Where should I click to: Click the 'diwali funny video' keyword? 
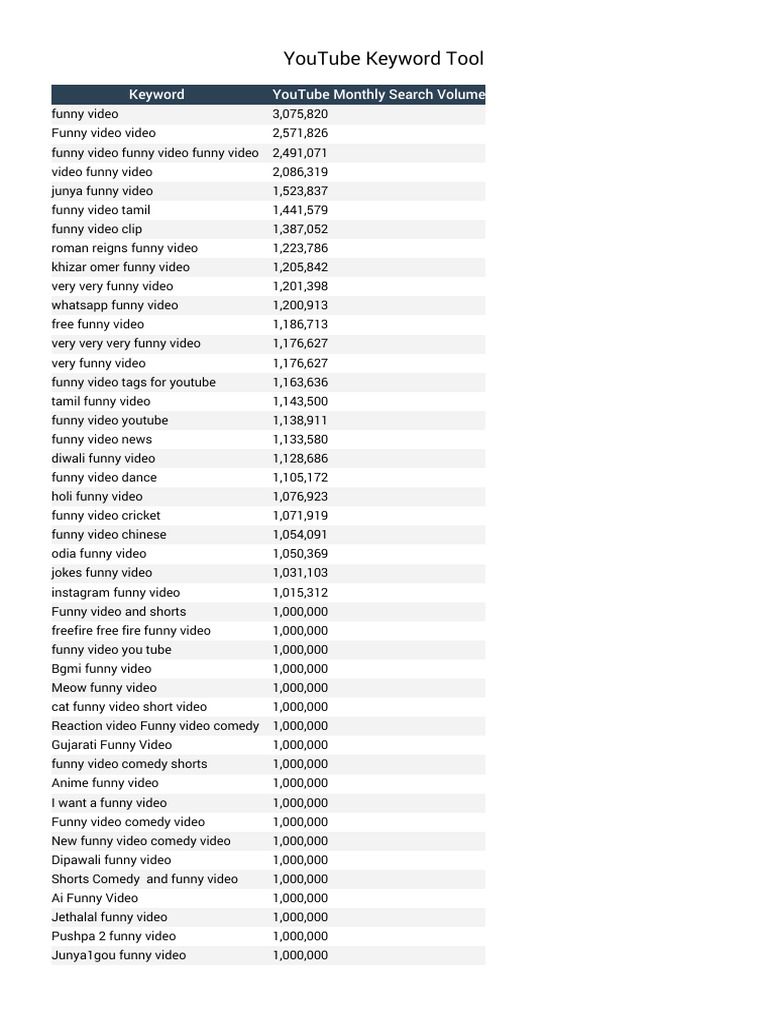(x=103, y=458)
